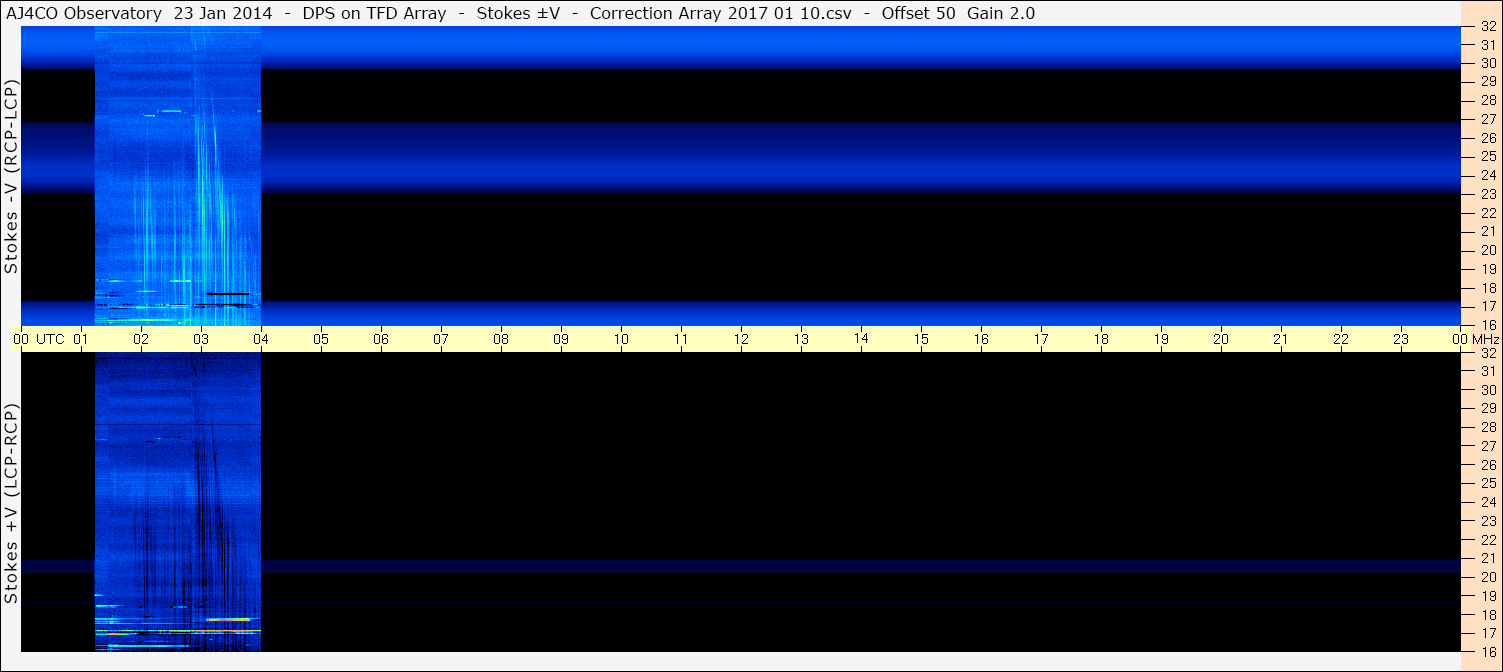This screenshot has width=1503, height=672.
Task: Select the 02 hour marker on time axis
Action: click(x=141, y=339)
